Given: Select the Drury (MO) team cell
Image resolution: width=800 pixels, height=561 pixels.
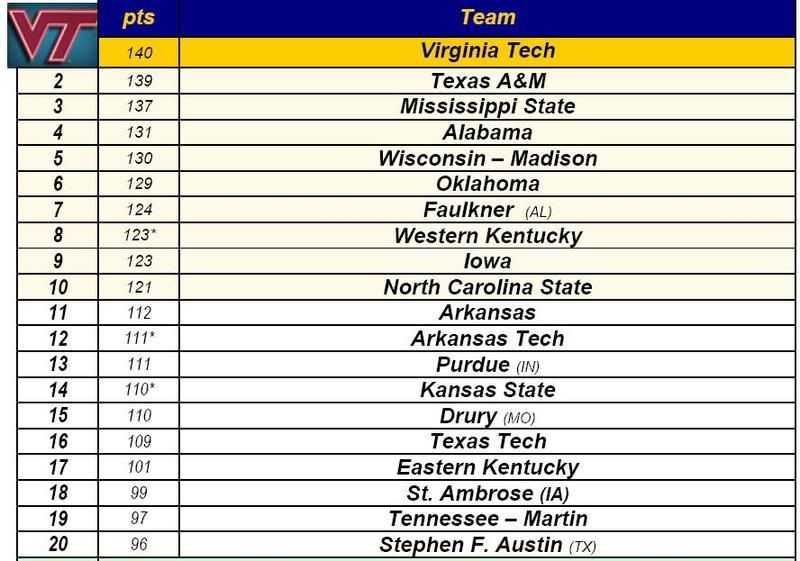Looking at the screenshot, I should [x=488, y=416].
